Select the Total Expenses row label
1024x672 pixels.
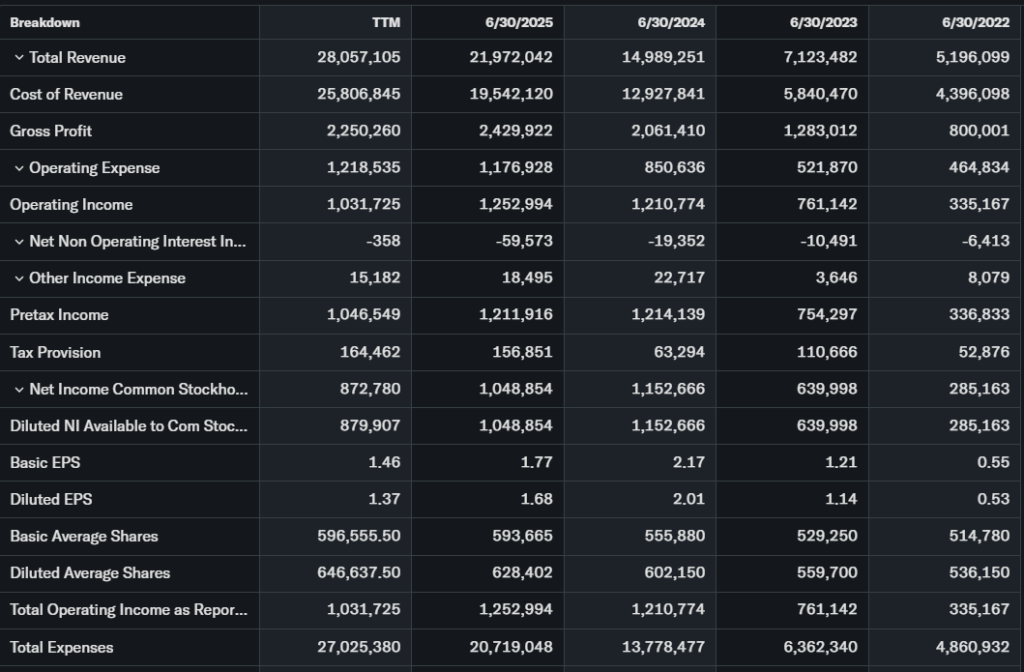(x=61, y=647)
